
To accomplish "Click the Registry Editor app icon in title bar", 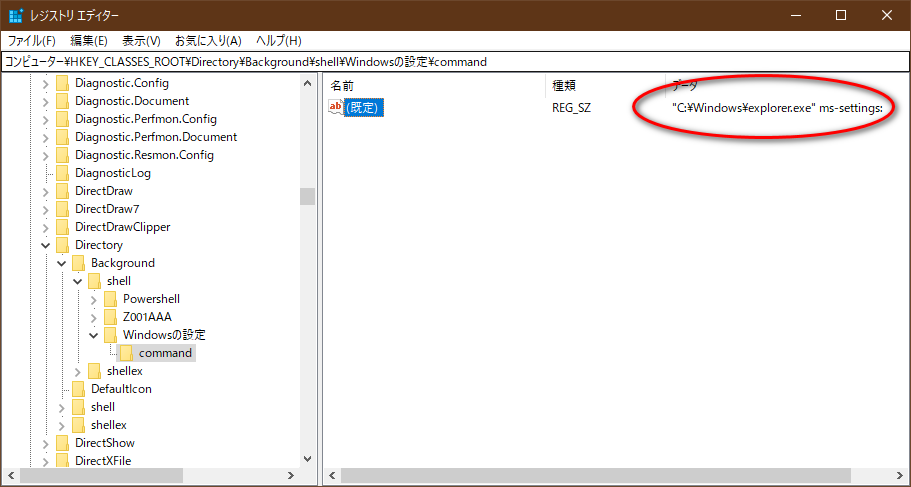I will (x=16, y=15).
